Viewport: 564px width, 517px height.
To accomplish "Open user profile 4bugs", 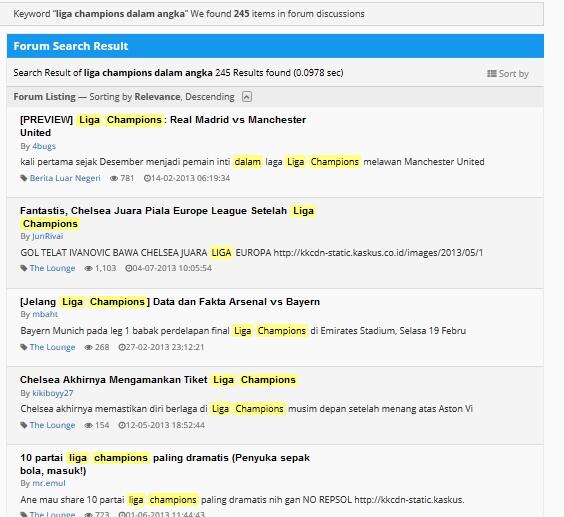I will [x=44, y=146].
